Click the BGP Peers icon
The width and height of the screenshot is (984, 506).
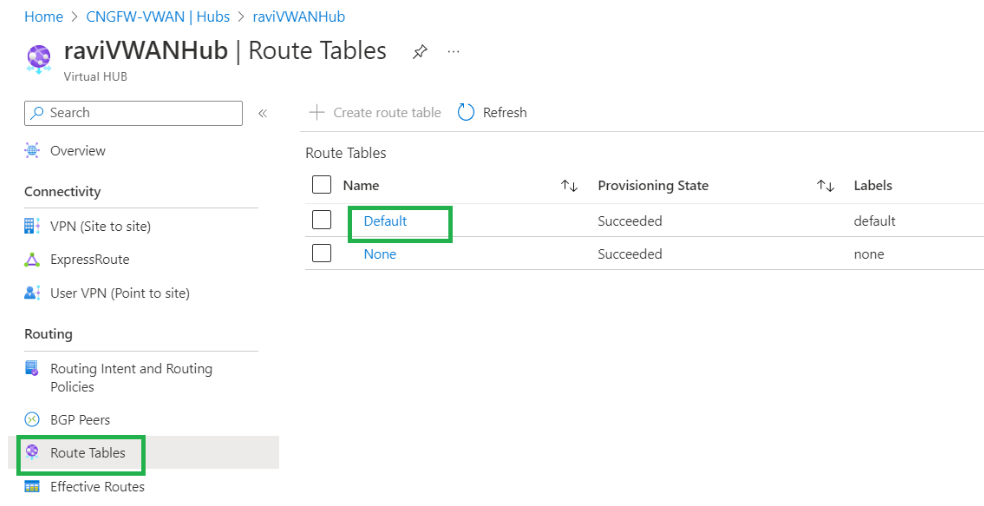coord(32,420)
